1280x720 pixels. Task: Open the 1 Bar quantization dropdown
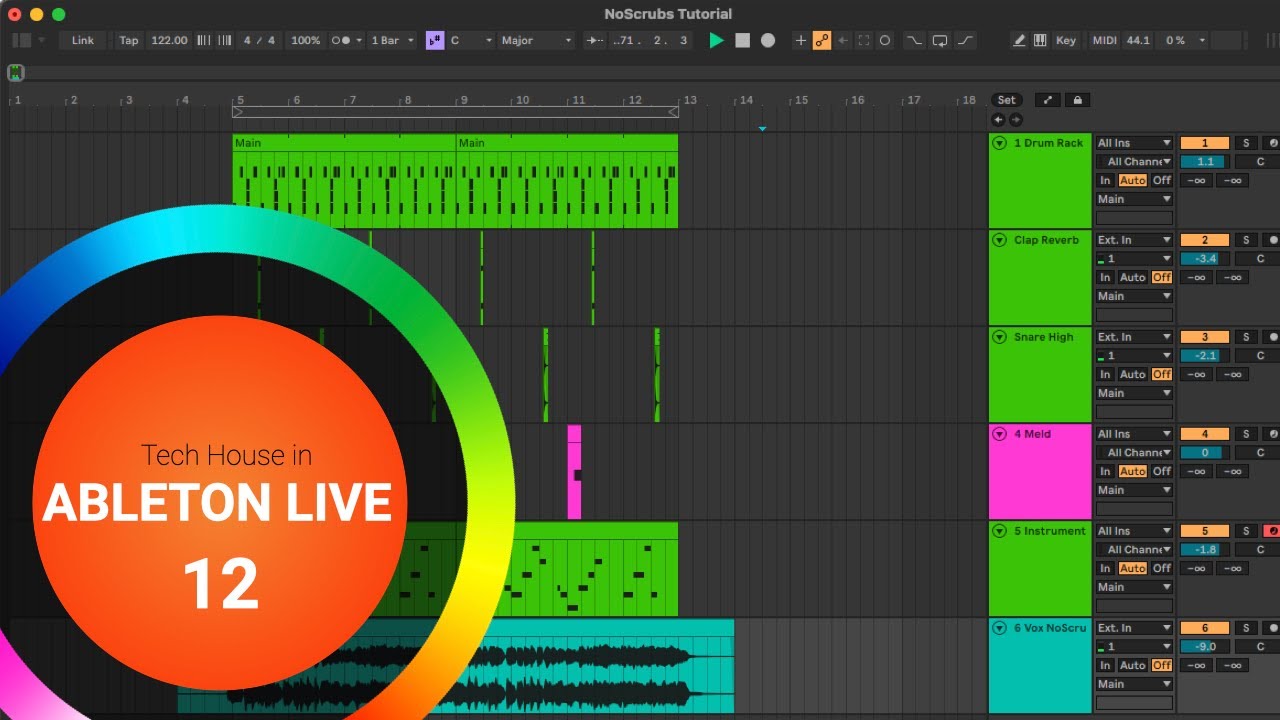coord(391,40)
